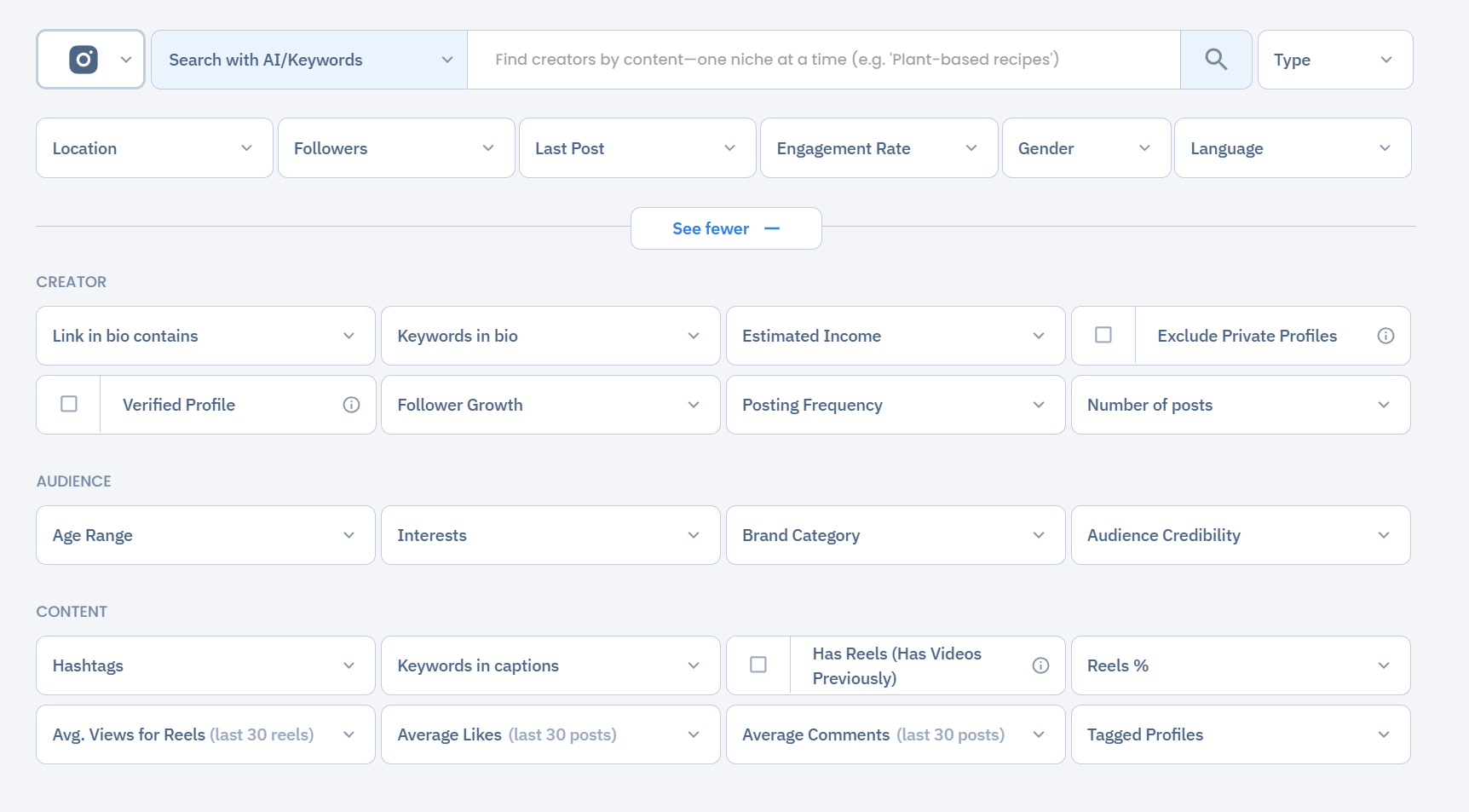Click the minus icon in See fewer
1469x812 pixels.
click(772, 228)
